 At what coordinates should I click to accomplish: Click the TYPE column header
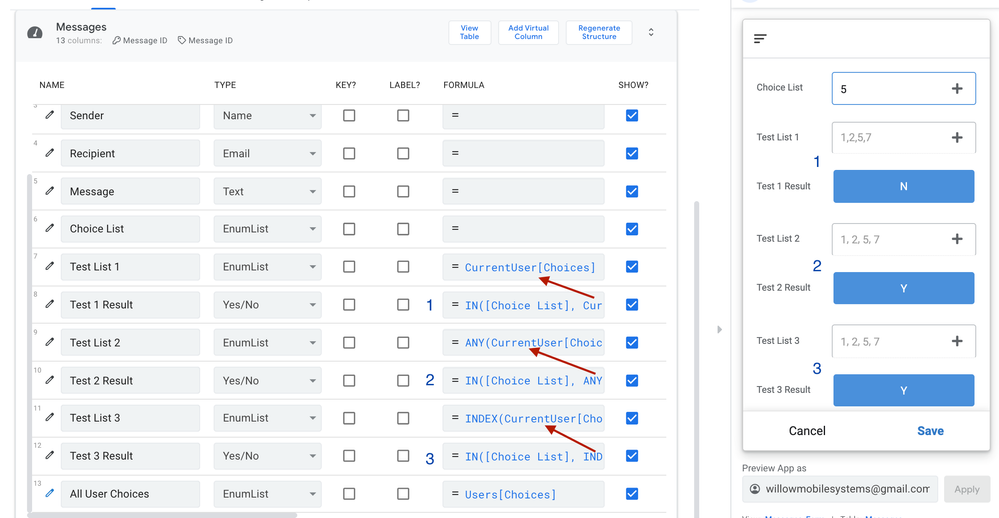225,85
